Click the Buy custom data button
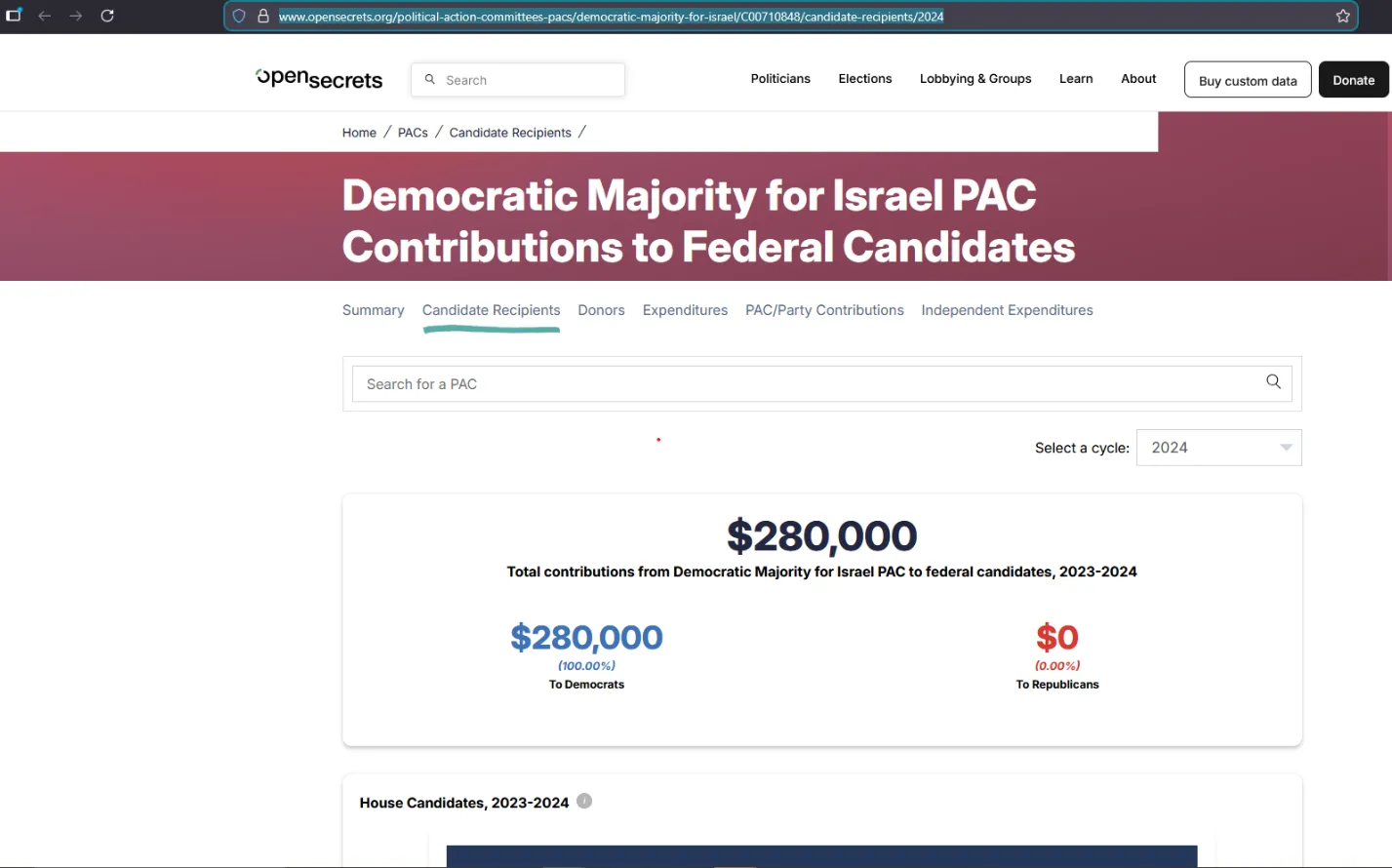Viewport: 1392px width, 868px height. tap(1248, 80)
